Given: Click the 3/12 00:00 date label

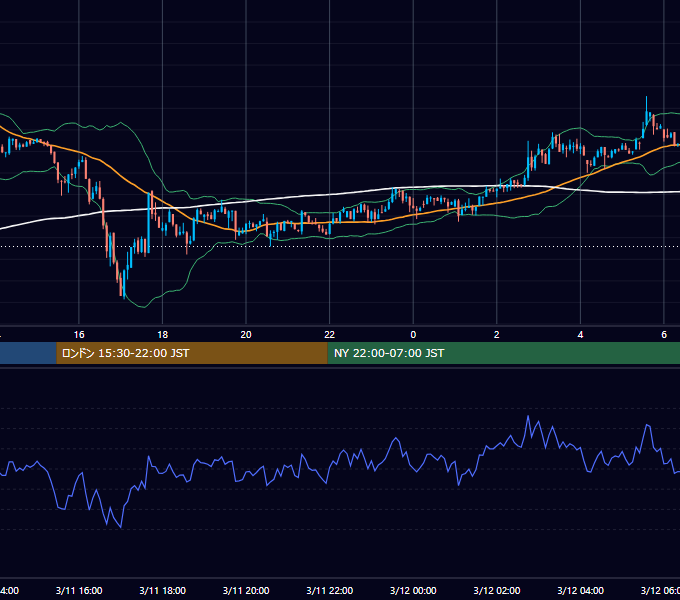Looking at the screenshot, I should click(x=413, y=590).
